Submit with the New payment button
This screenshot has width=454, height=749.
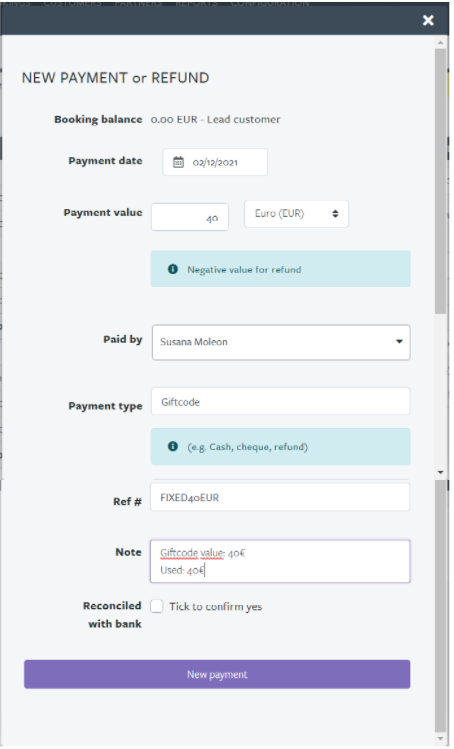click(217, 674)
